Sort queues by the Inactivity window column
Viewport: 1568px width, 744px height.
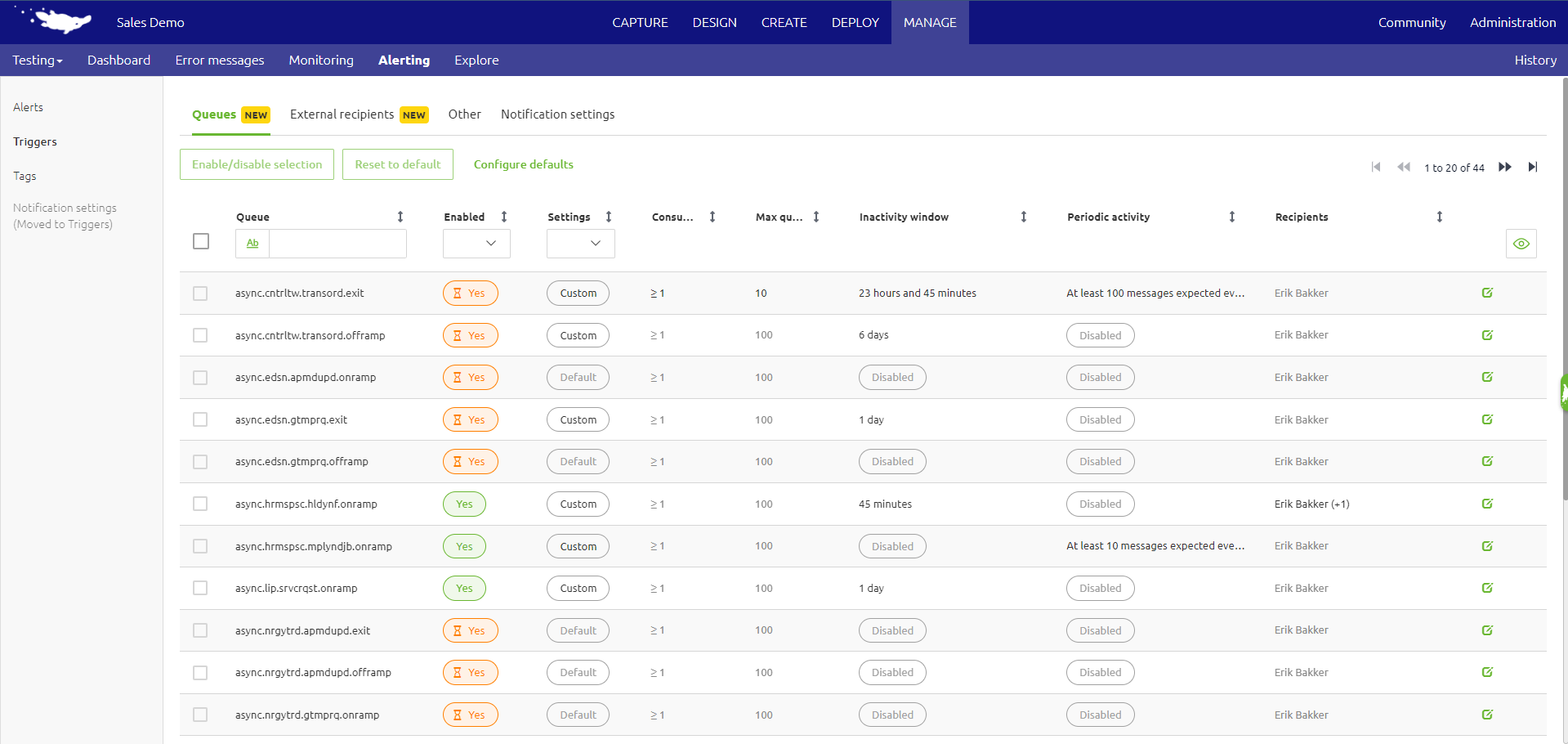[1024, 216]
